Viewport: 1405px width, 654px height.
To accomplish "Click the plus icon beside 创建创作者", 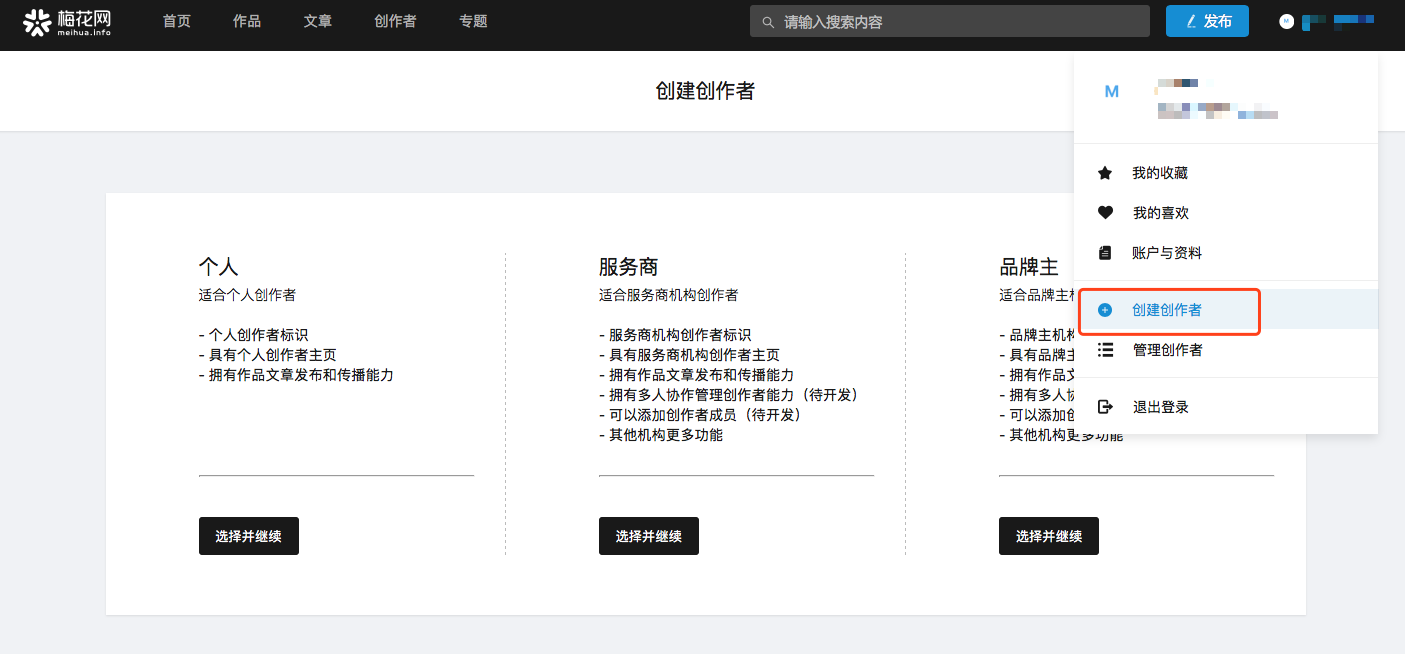I will [1105, 310].
